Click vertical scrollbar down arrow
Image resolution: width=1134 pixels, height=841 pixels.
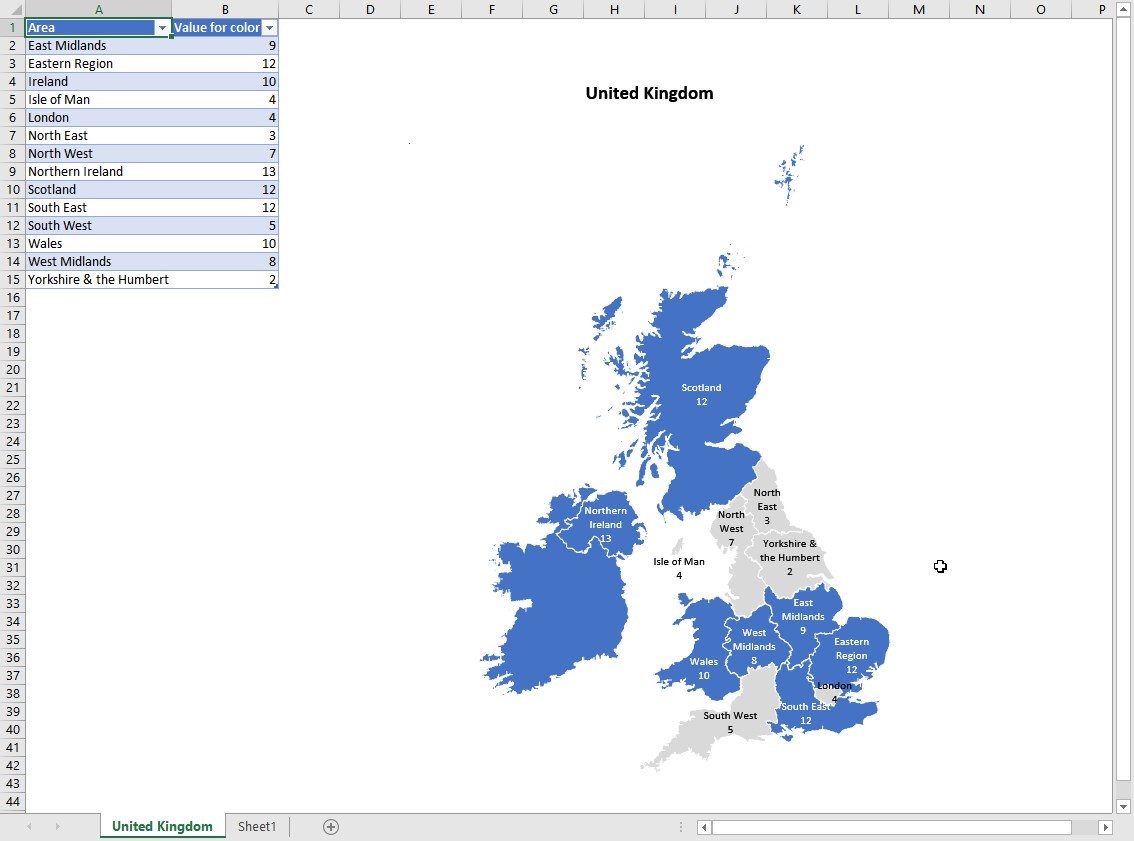point(1122,806)
